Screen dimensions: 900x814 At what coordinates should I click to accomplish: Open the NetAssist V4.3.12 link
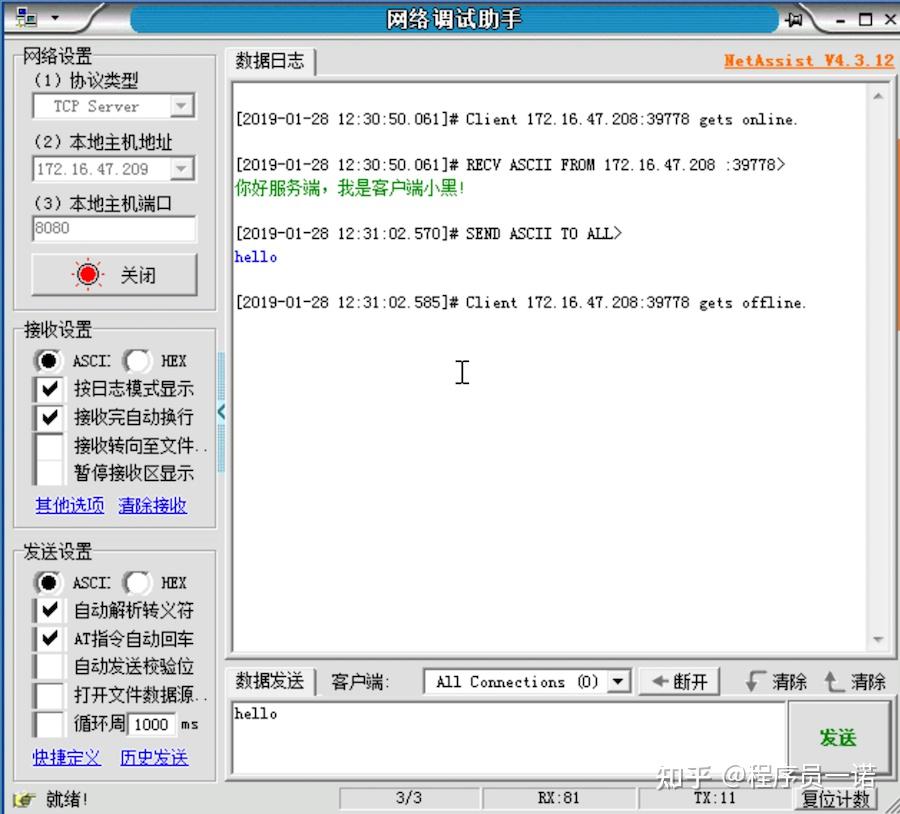[x=808, y=60]
